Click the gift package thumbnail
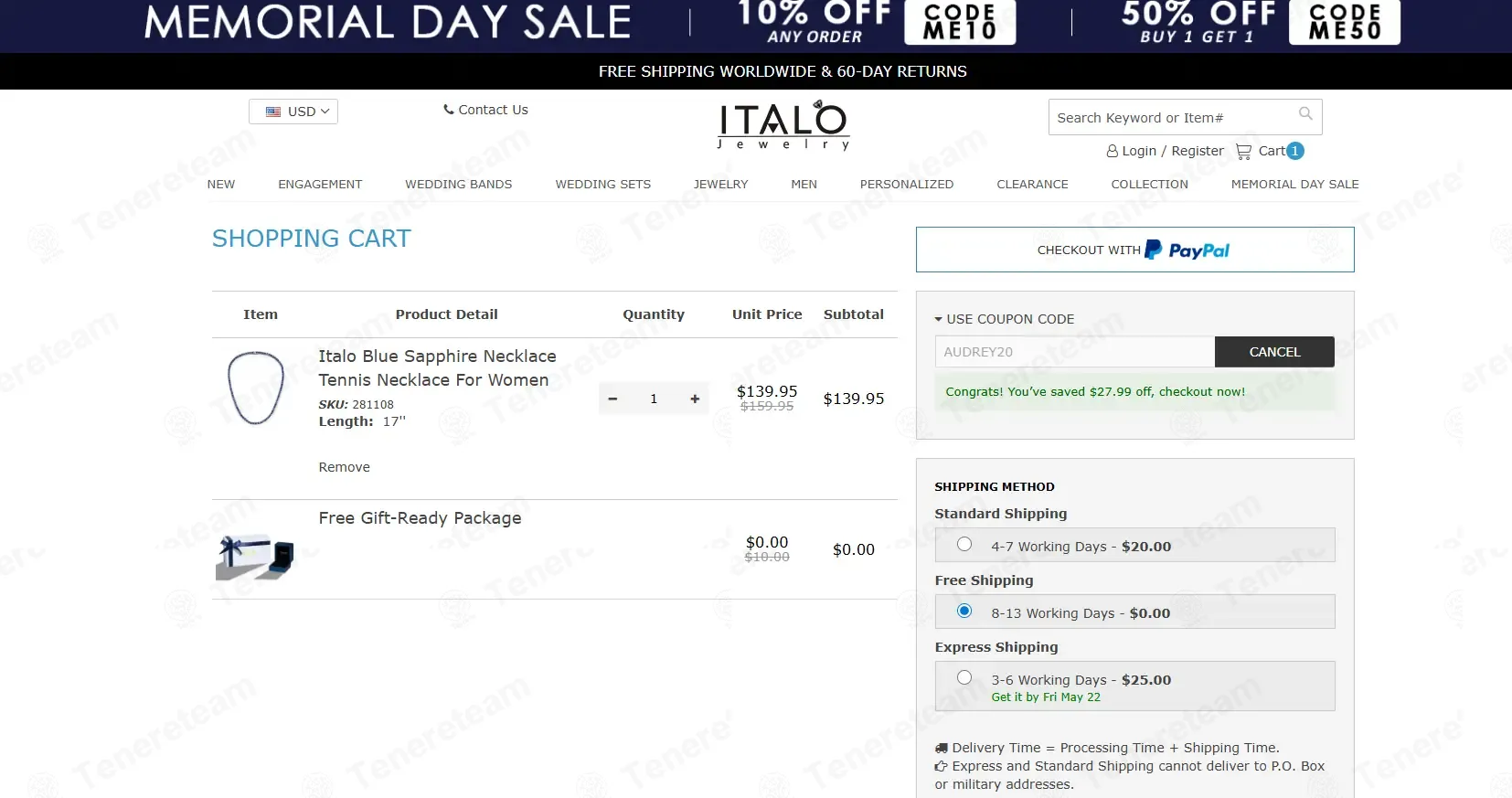 [255, 557]
